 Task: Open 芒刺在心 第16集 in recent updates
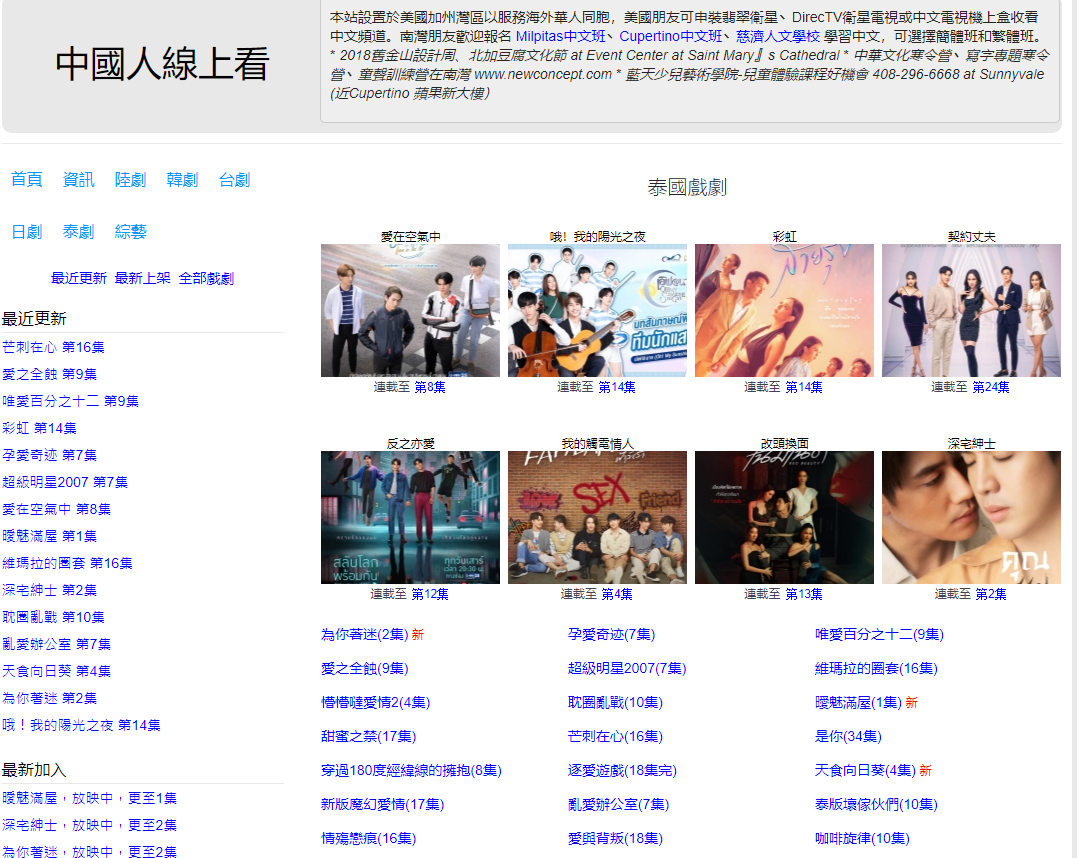pyautogui.click(x=54, y=348)
